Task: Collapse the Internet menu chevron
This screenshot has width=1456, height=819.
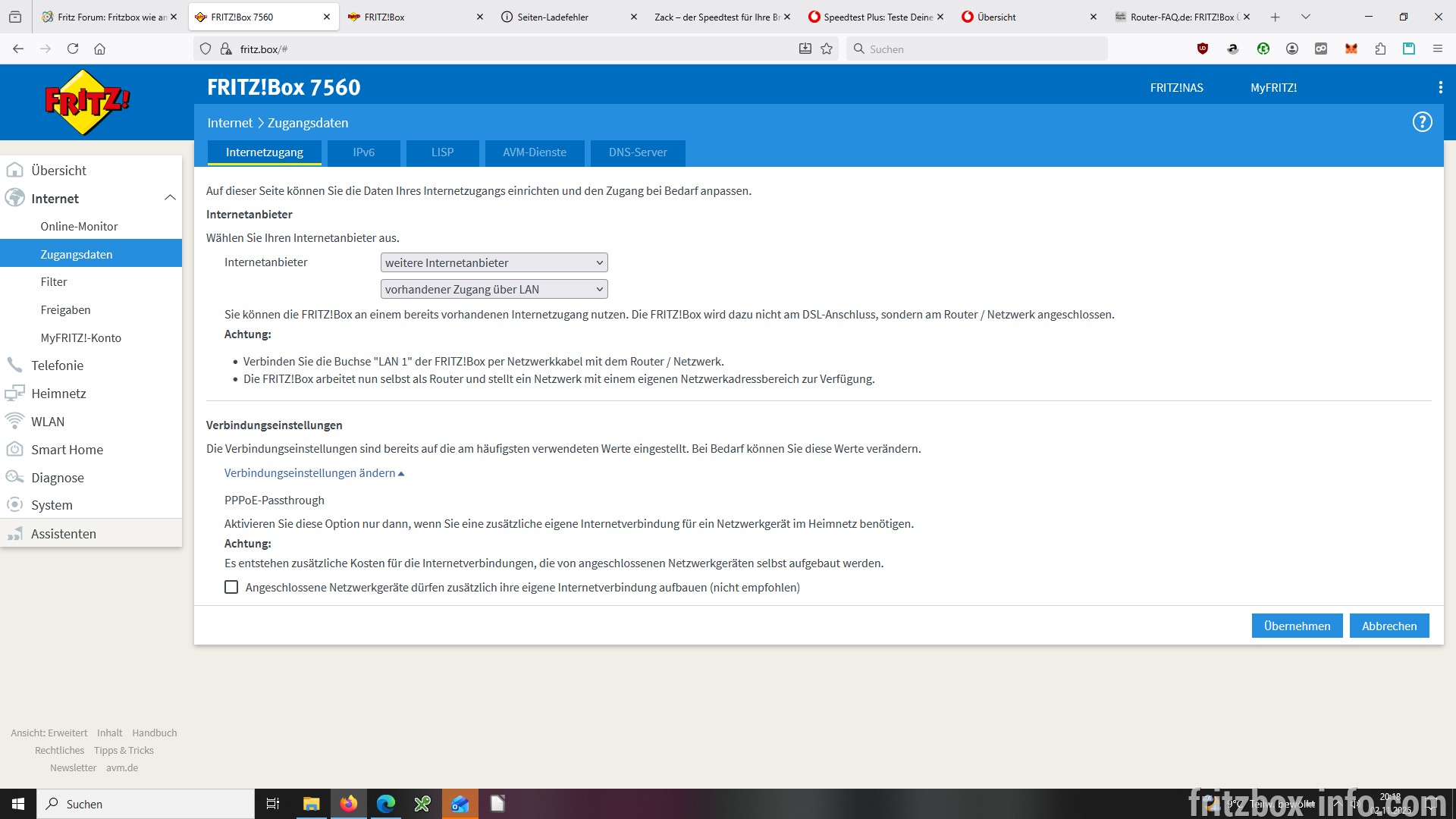Action: click(x=170, y=198)
